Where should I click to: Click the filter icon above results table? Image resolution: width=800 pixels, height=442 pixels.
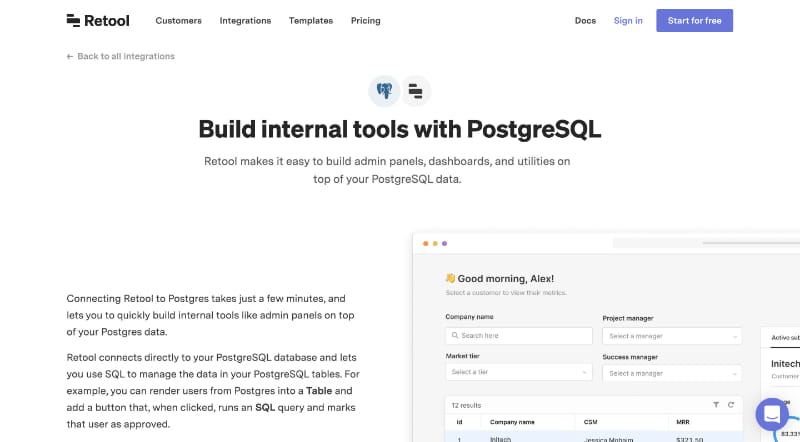[x=716, y=405]
